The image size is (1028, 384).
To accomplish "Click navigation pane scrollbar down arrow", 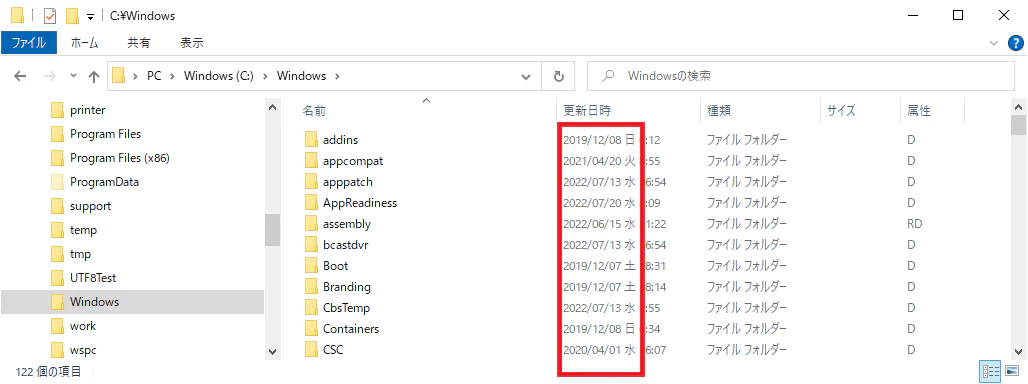I will point(272,352).
